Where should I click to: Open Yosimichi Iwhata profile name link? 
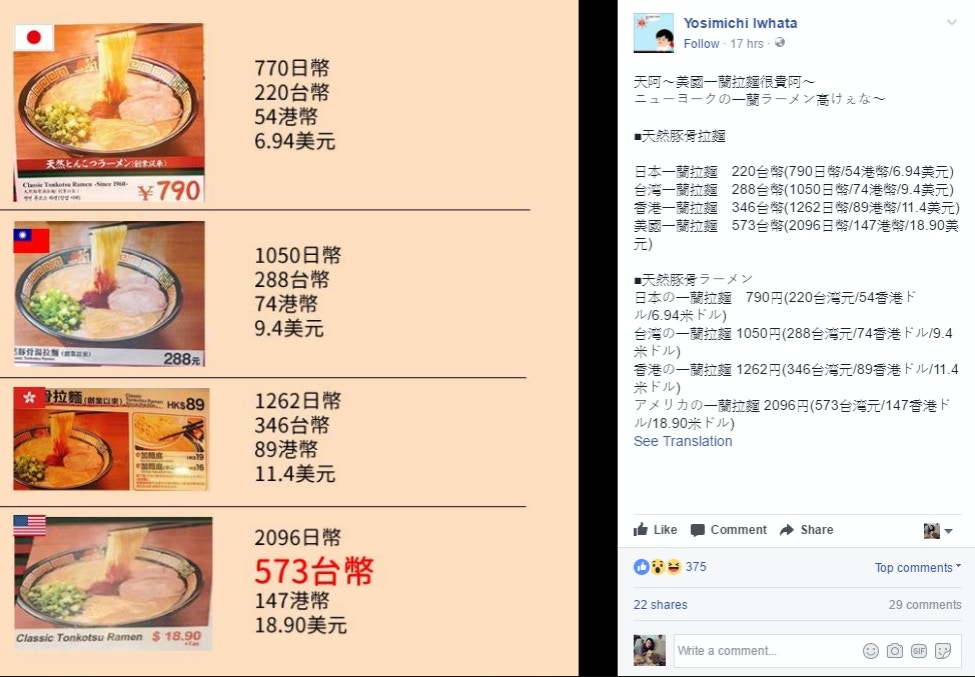pyautogui.click(x=740, y=23)
